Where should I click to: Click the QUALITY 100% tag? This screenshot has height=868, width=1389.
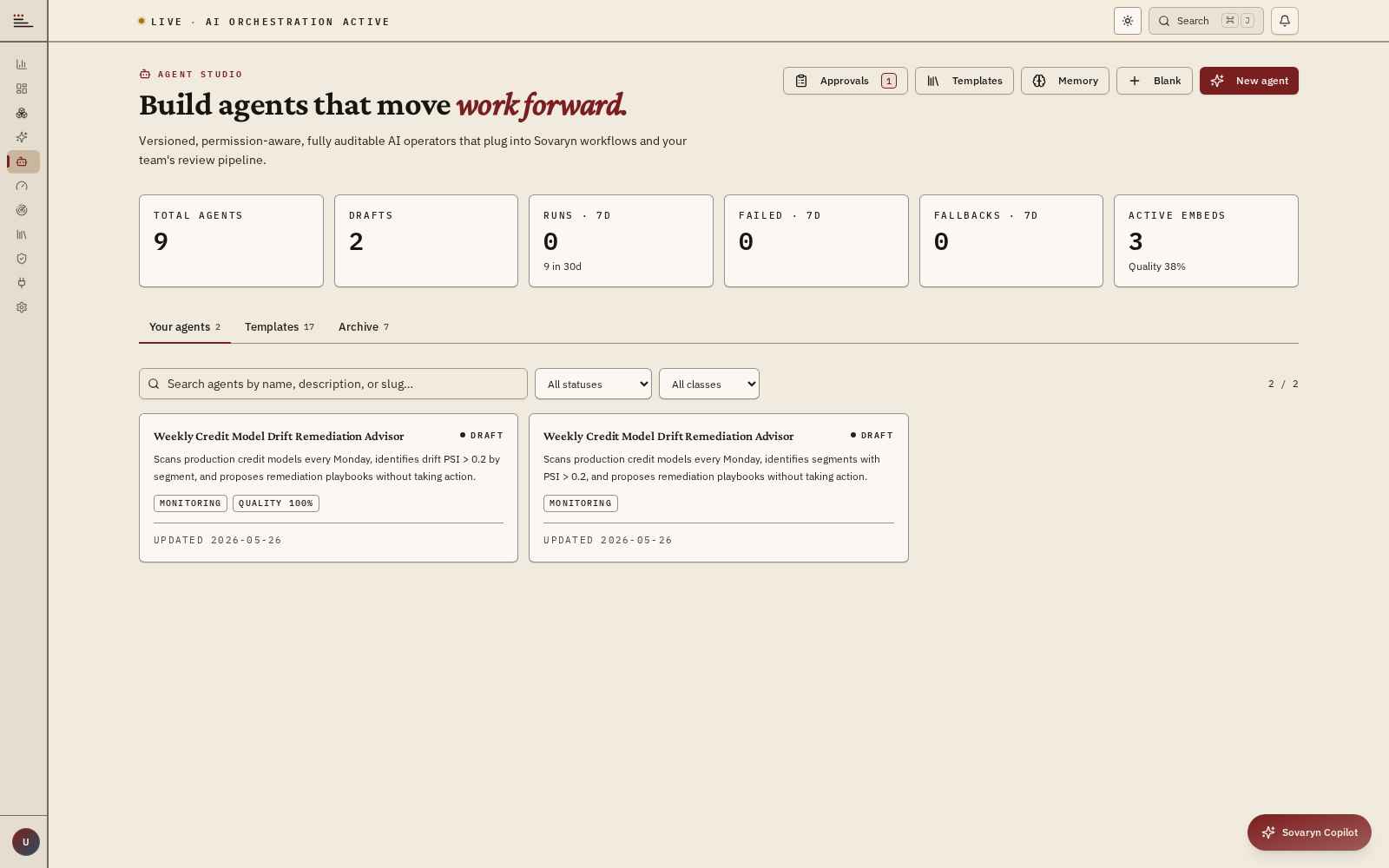coord(276,503)
